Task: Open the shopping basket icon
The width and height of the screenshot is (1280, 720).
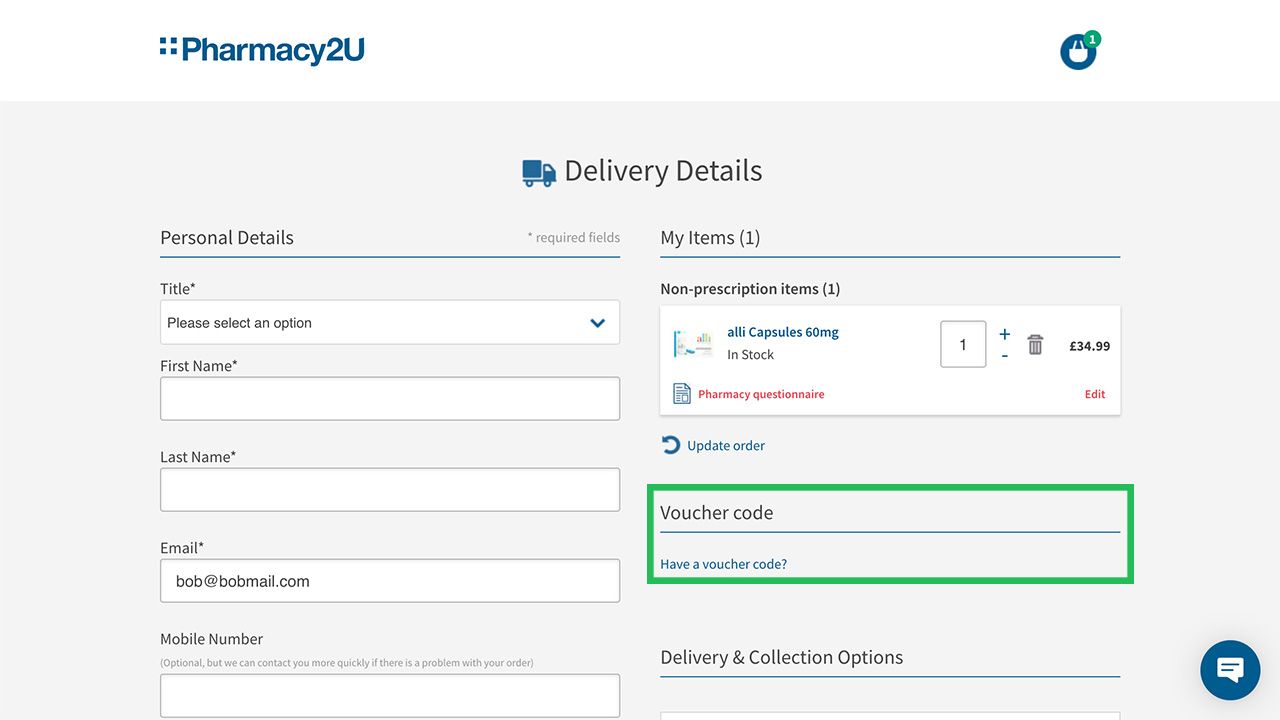Action: [1079, 51]
